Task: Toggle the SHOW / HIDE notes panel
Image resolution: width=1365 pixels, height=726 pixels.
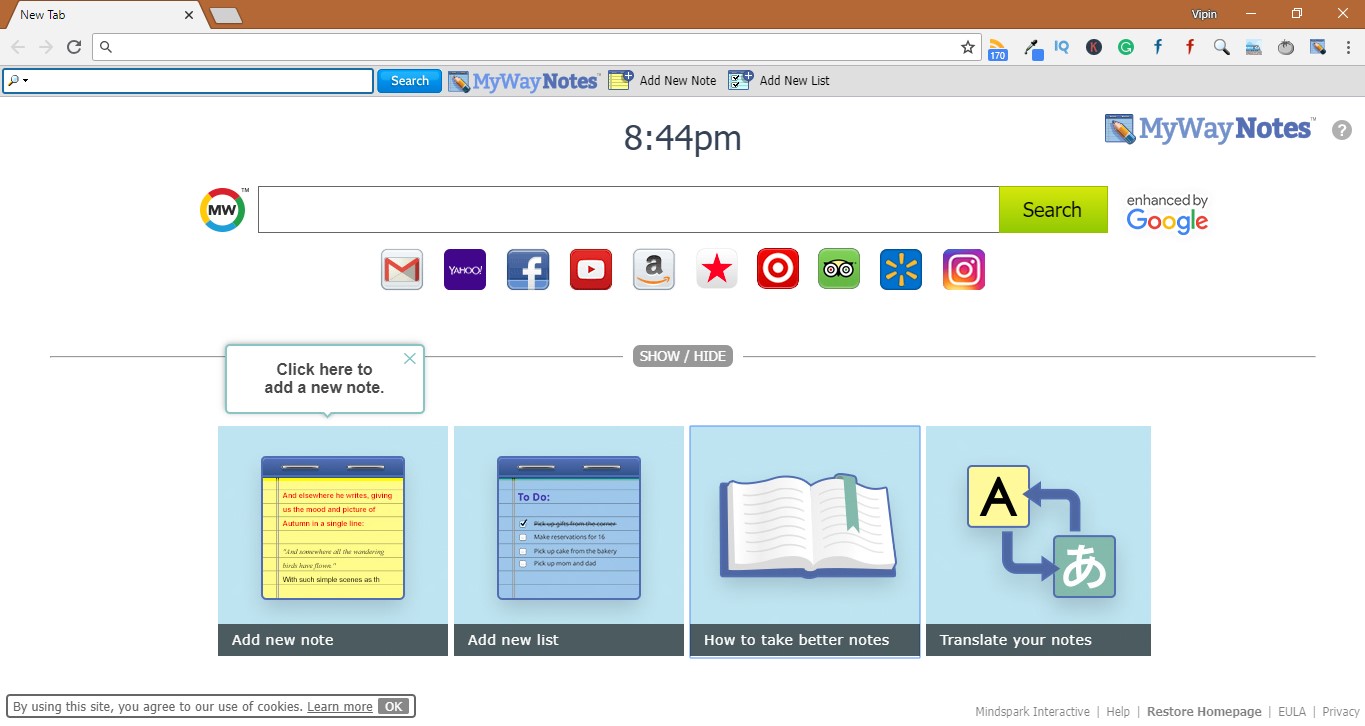Action: pos(683,355)
